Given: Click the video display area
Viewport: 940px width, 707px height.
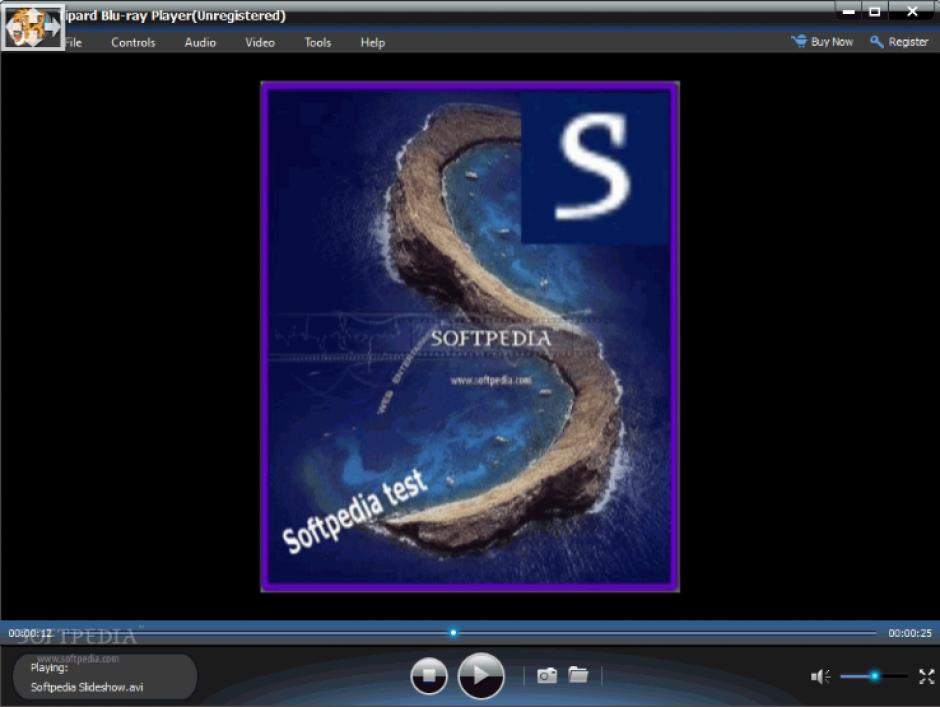Looking at the screenshot, I should 470,336.
